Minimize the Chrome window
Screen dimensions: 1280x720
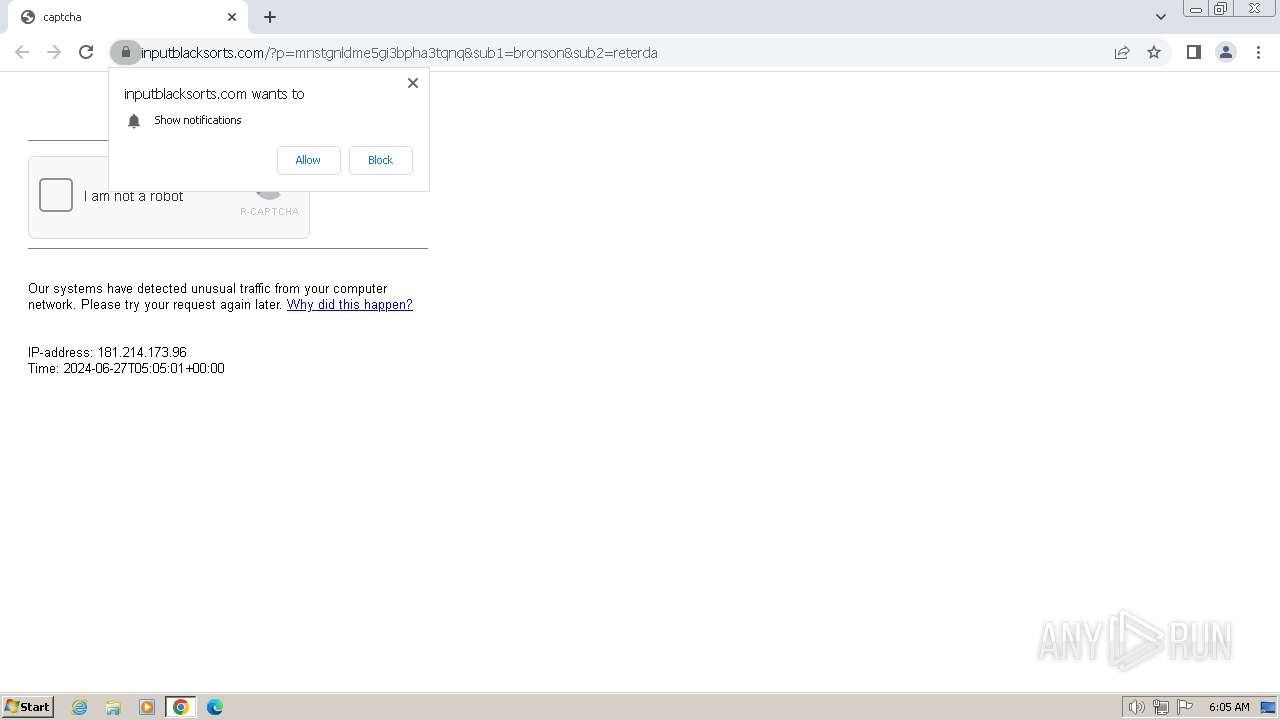pyautogui.click(x=1195, y=9)
